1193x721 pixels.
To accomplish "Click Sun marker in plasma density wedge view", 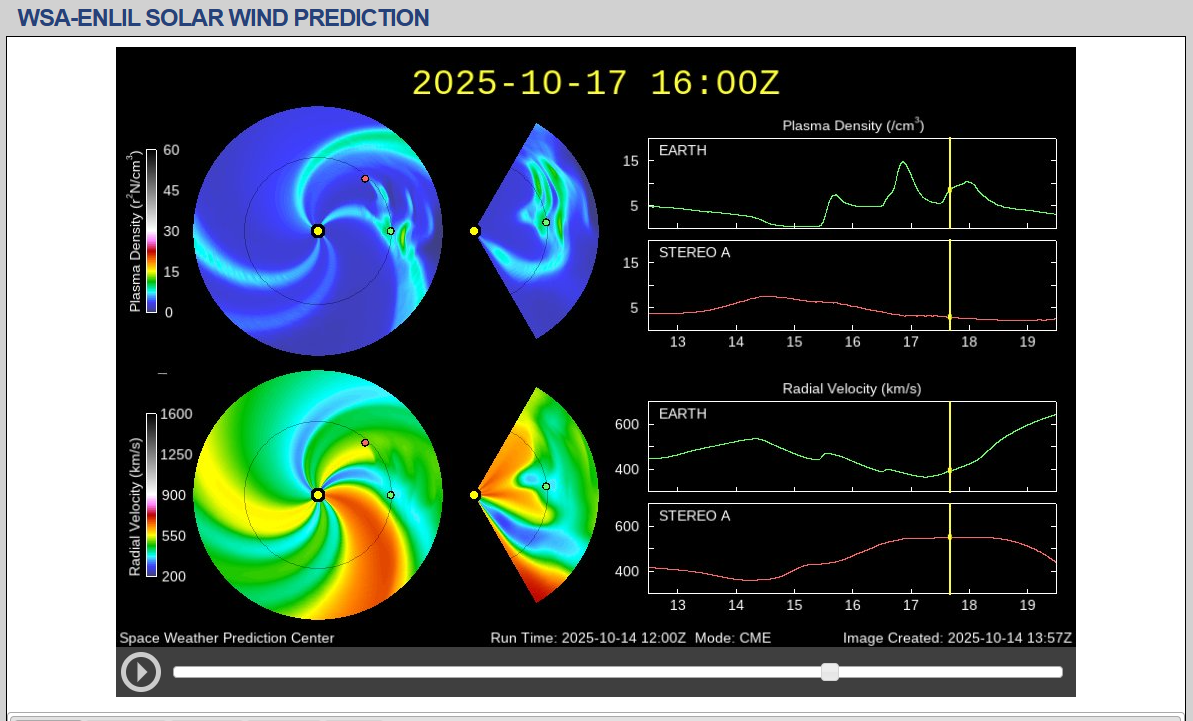I will (474, 231).
